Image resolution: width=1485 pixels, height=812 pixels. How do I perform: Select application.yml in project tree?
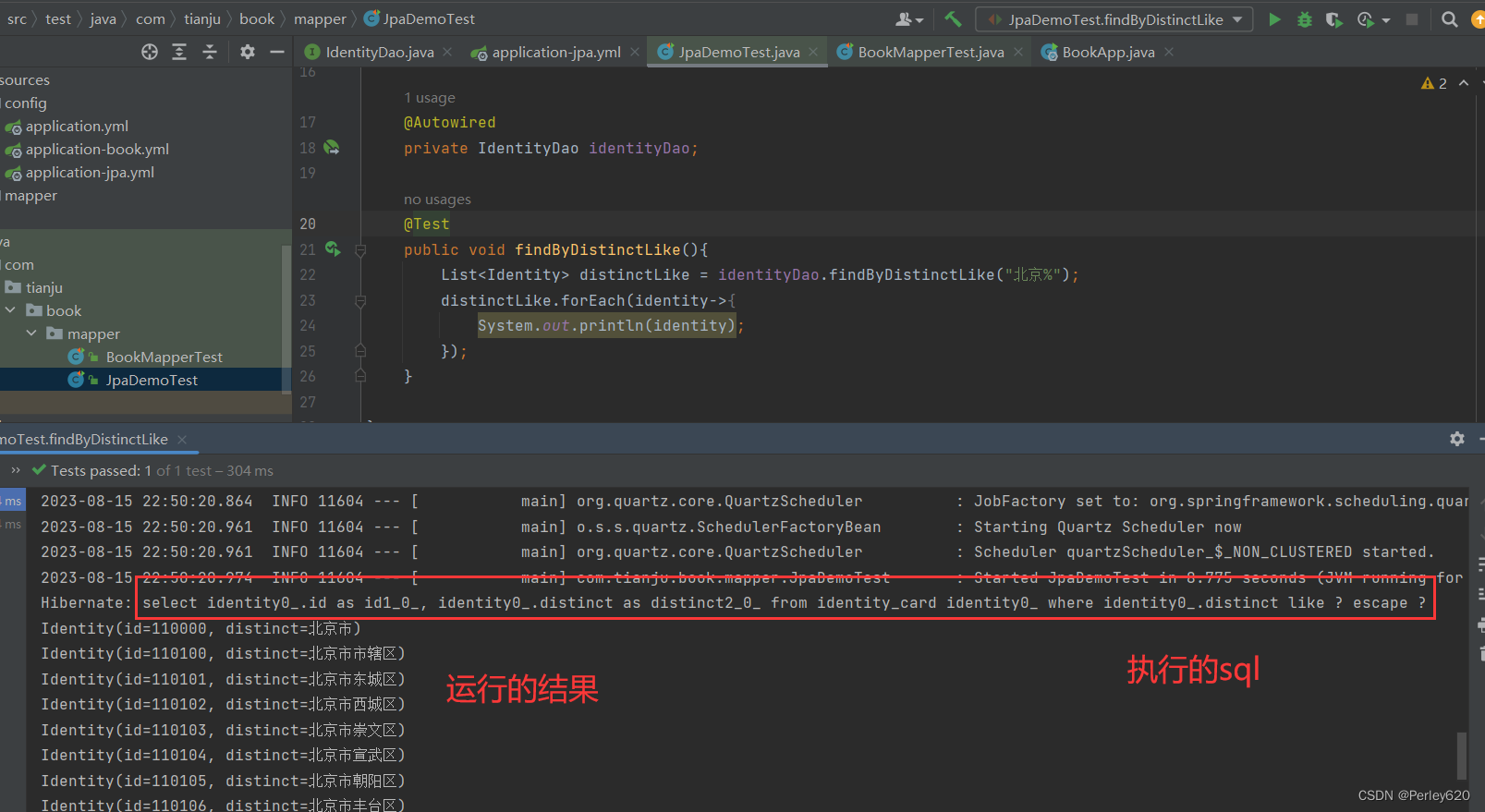[77, 126]
